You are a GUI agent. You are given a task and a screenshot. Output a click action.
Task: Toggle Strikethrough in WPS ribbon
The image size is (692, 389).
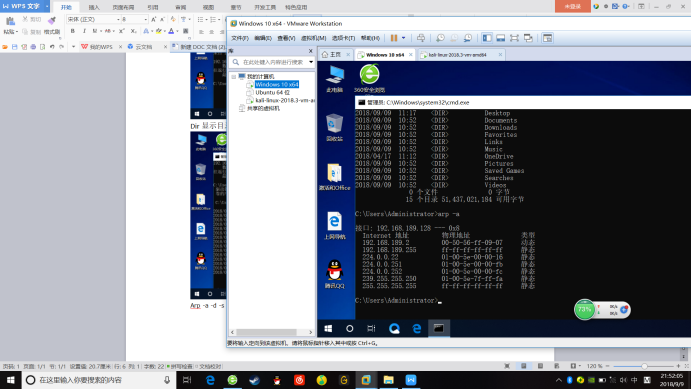click(107, 31)
